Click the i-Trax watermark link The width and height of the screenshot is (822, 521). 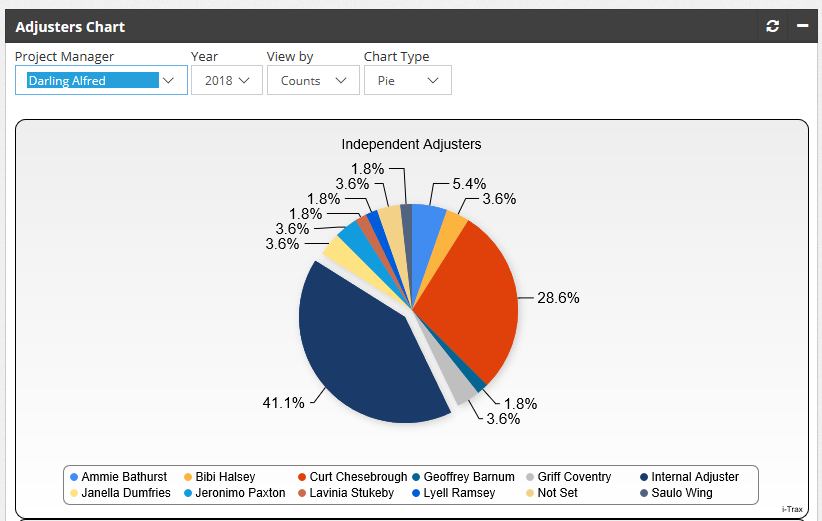pyautogui.click(x=792, y=509)
